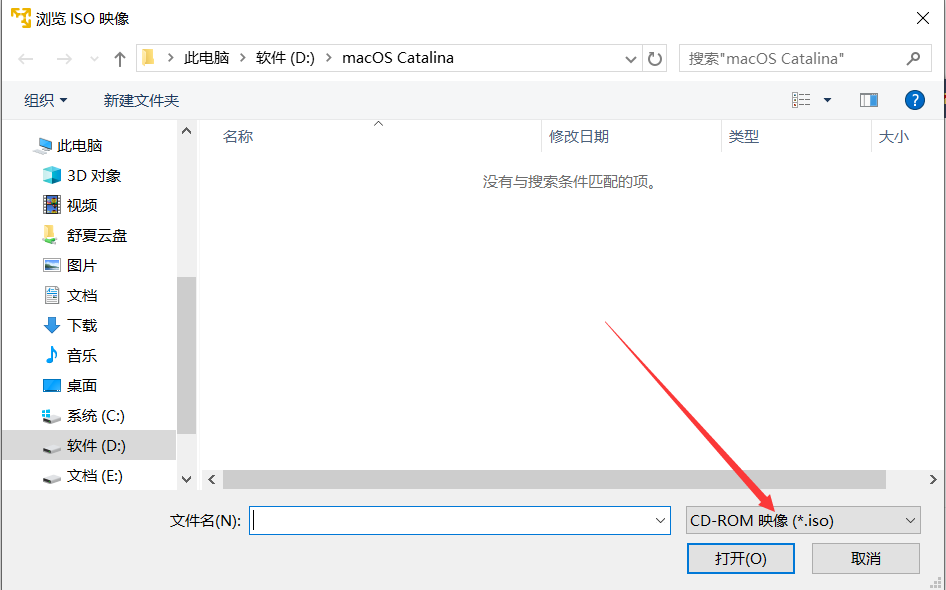This screenshot has width=946, height=590.
Task: Open 3D 对象 in the sidebar
Action: (94, 176)
